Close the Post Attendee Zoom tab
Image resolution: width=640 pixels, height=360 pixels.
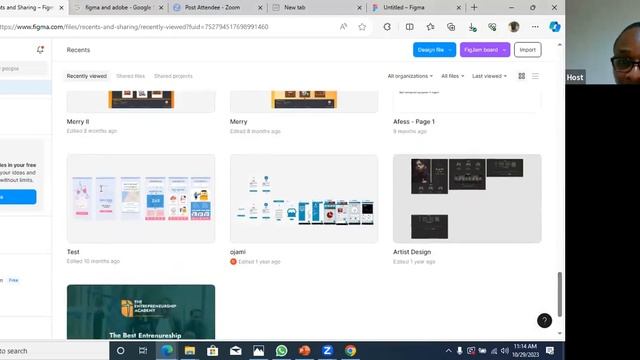click(260, 7)
